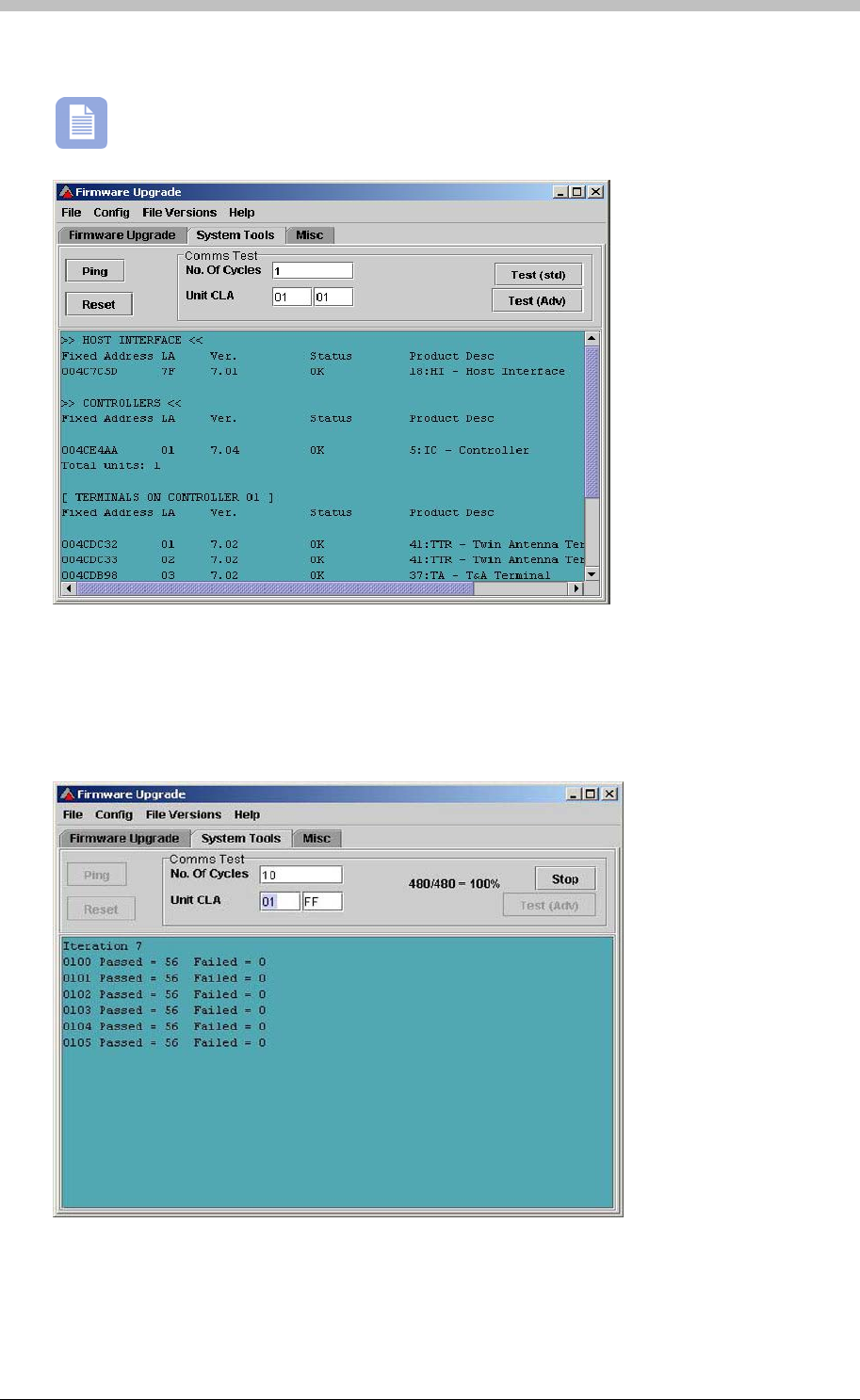Image resolution: width=860 pixels, height=1400 pixels.
Task: Click horizontal scrollbar right arrow in upper window
Action: 576,588
